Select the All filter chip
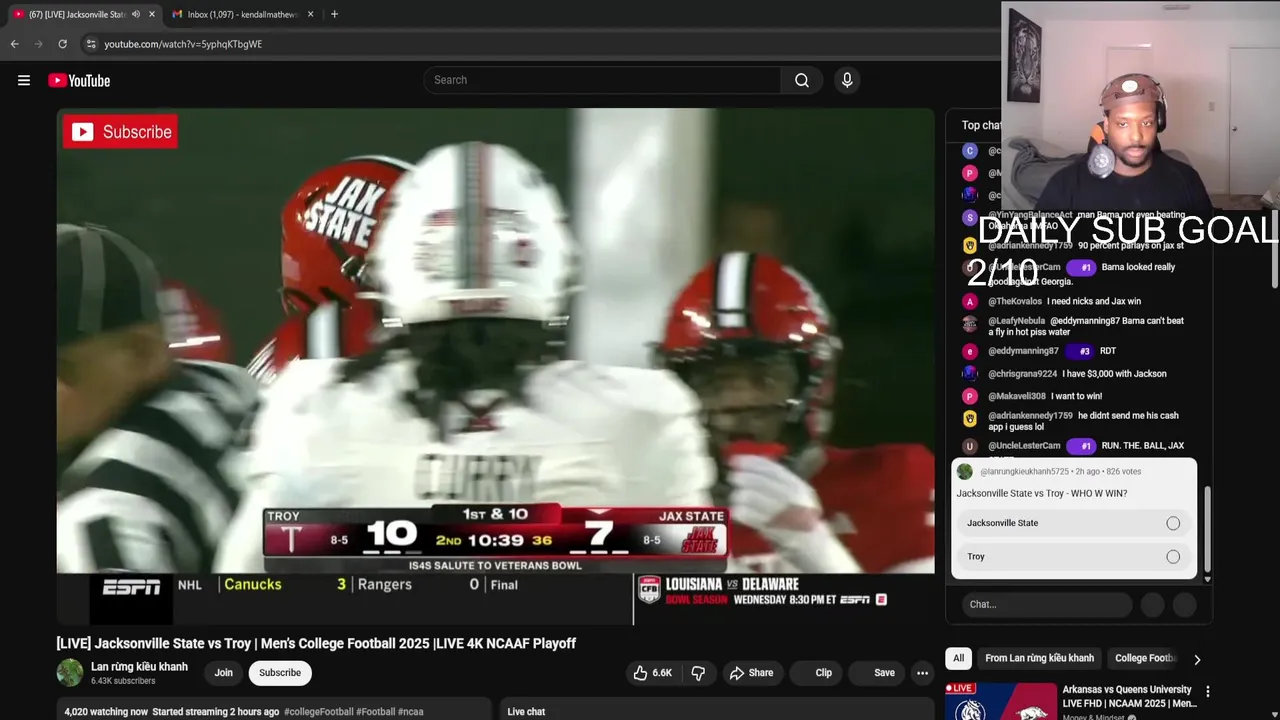 [958, 658]
